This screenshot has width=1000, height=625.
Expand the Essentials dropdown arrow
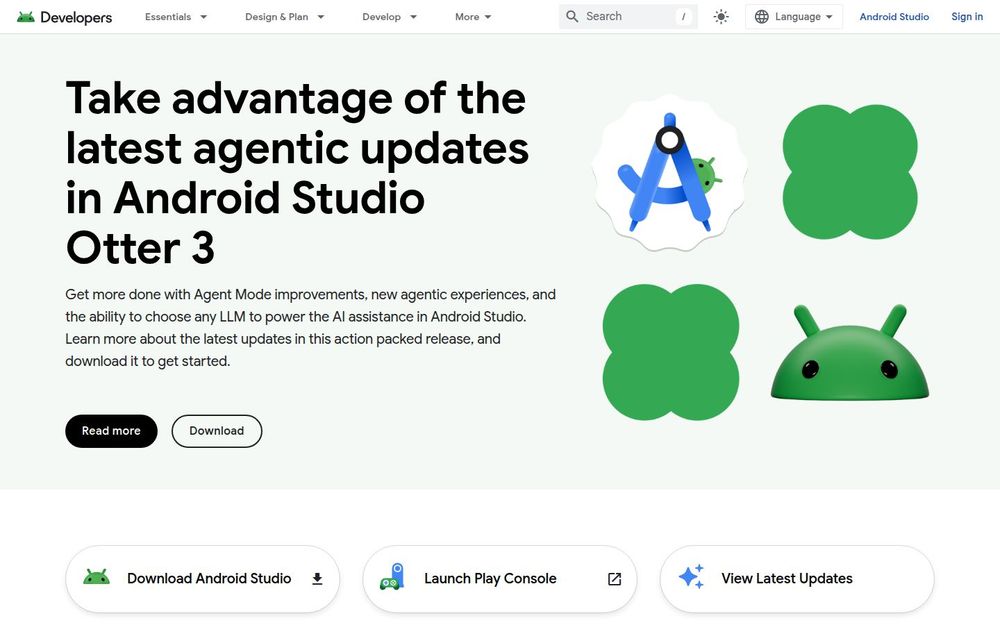[203, 17]
